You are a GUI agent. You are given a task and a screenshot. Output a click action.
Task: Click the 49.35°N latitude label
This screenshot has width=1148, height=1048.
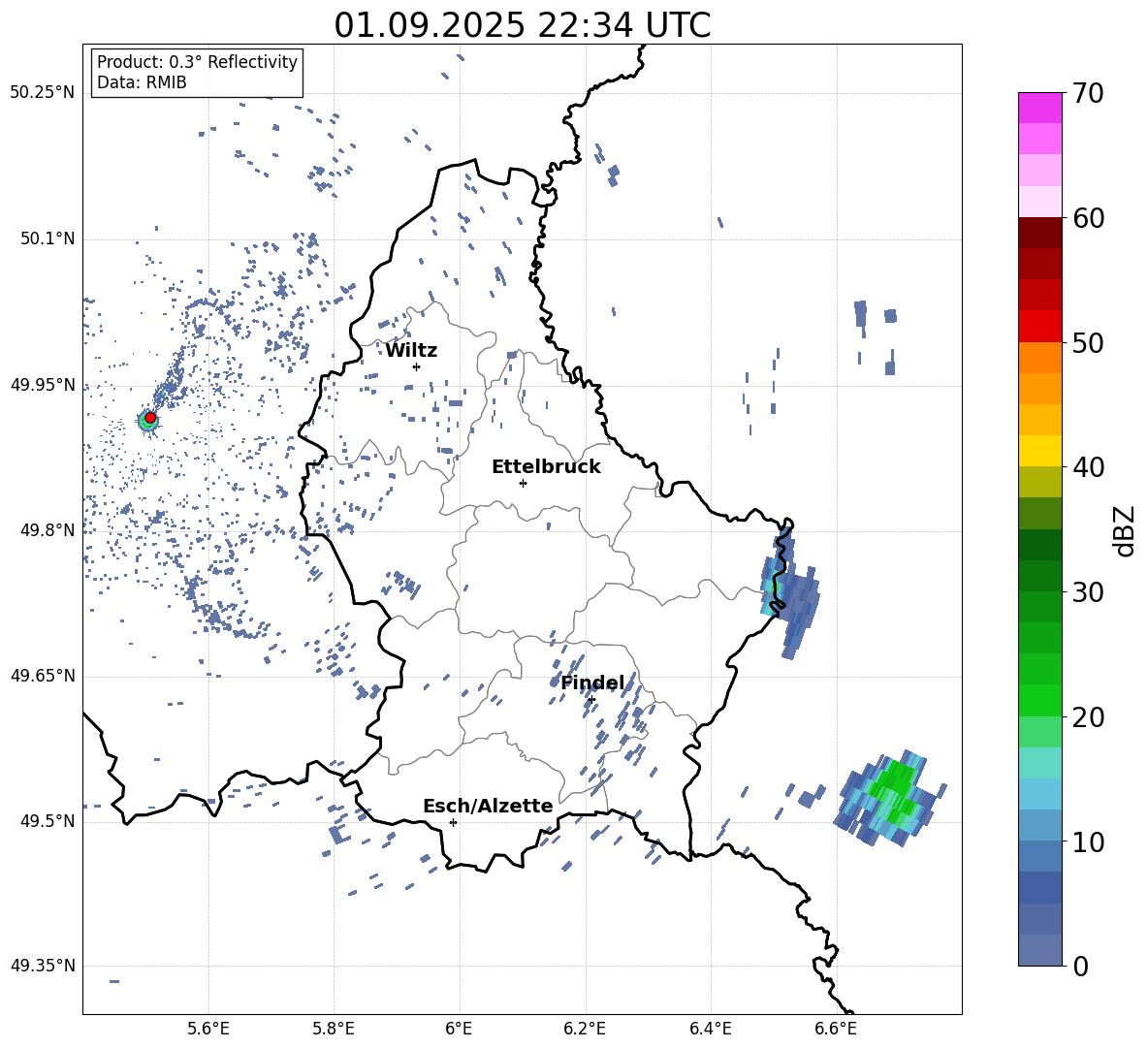coord(43,966)
